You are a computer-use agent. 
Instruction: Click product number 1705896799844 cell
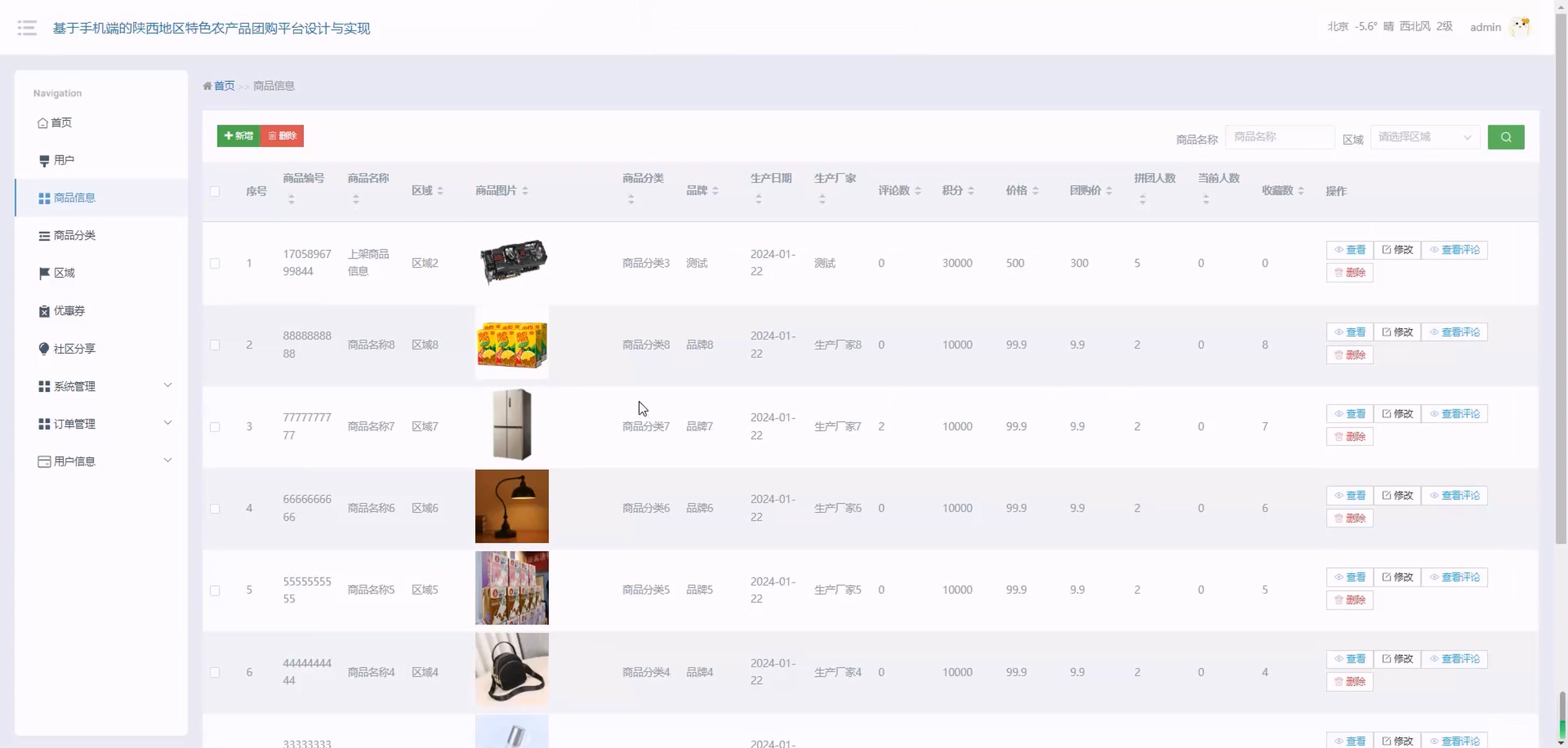pos(307,263)
